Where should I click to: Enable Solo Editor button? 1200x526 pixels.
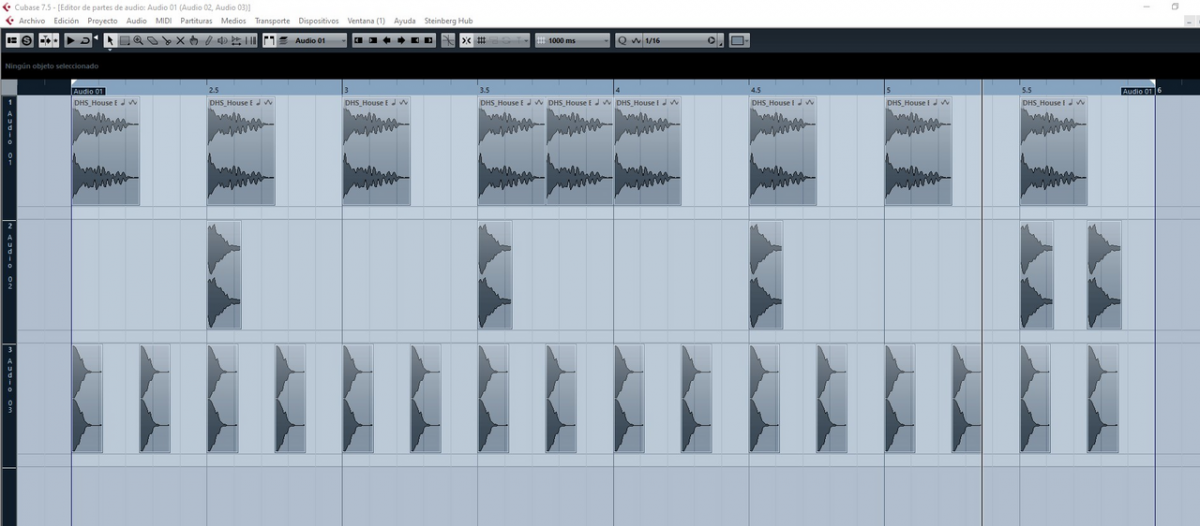[x=27, y=40]
